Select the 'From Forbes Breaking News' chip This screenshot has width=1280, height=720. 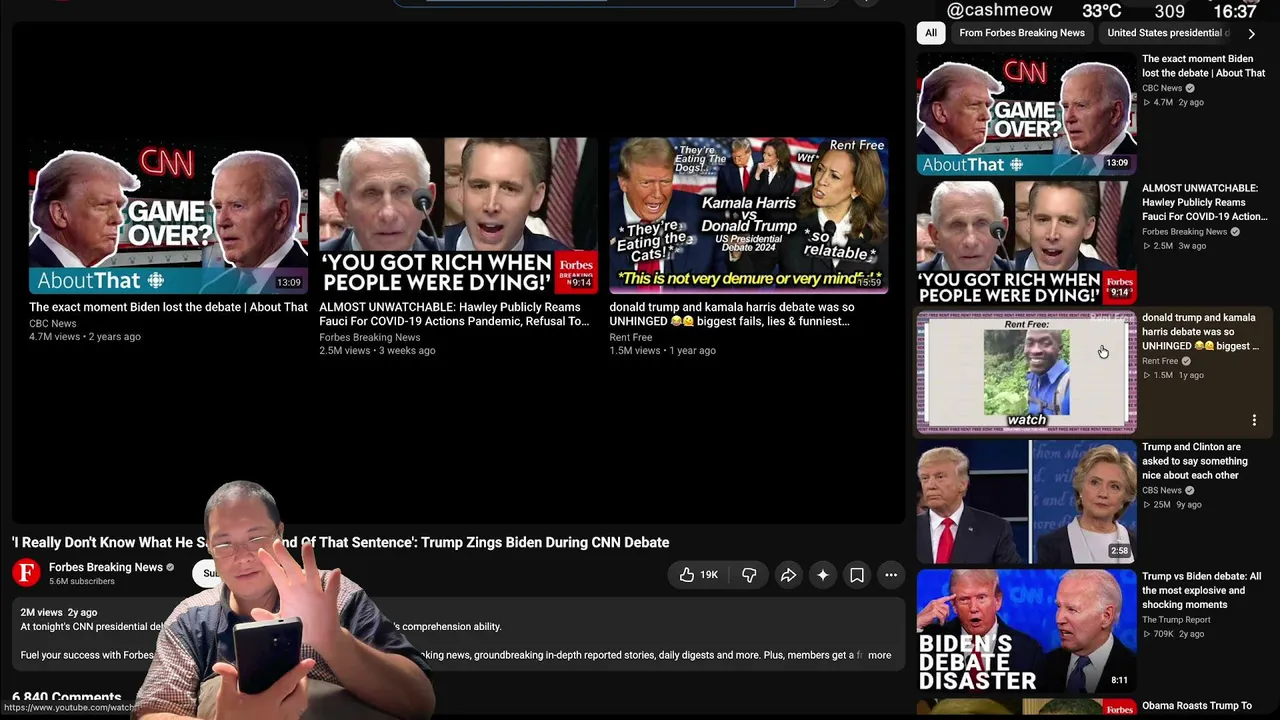pos(1022,33)
